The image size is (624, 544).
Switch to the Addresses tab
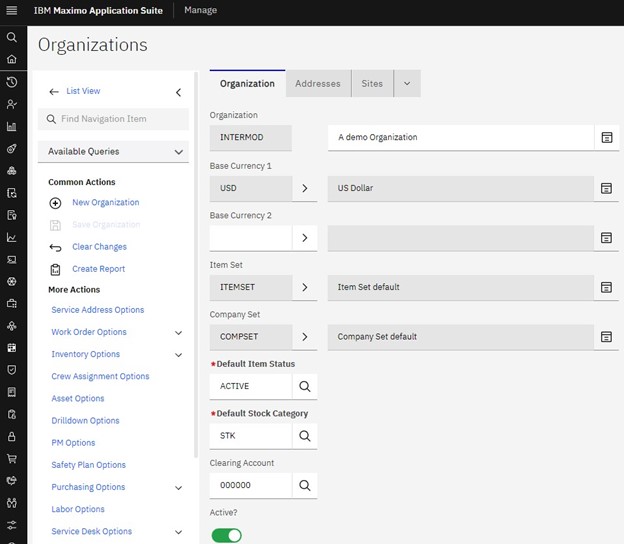pyautogui.click(x=318, y=84)
